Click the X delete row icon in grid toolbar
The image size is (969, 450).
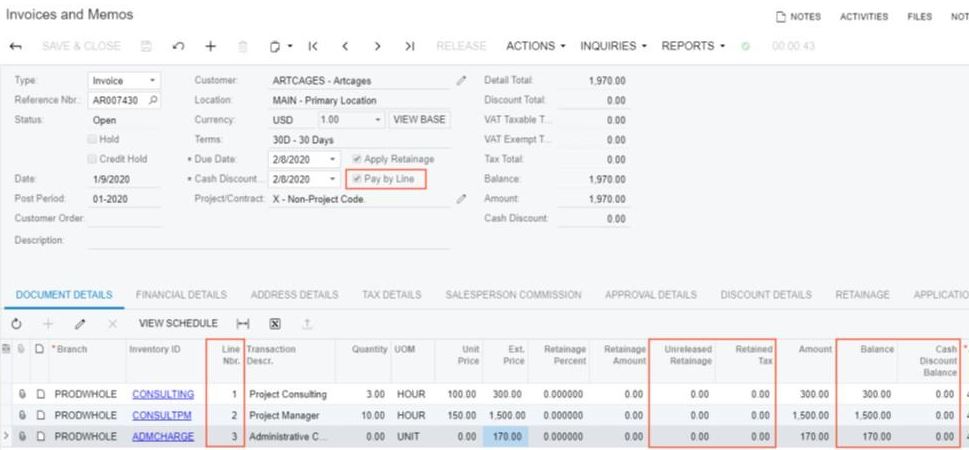(x=112, y=323)
